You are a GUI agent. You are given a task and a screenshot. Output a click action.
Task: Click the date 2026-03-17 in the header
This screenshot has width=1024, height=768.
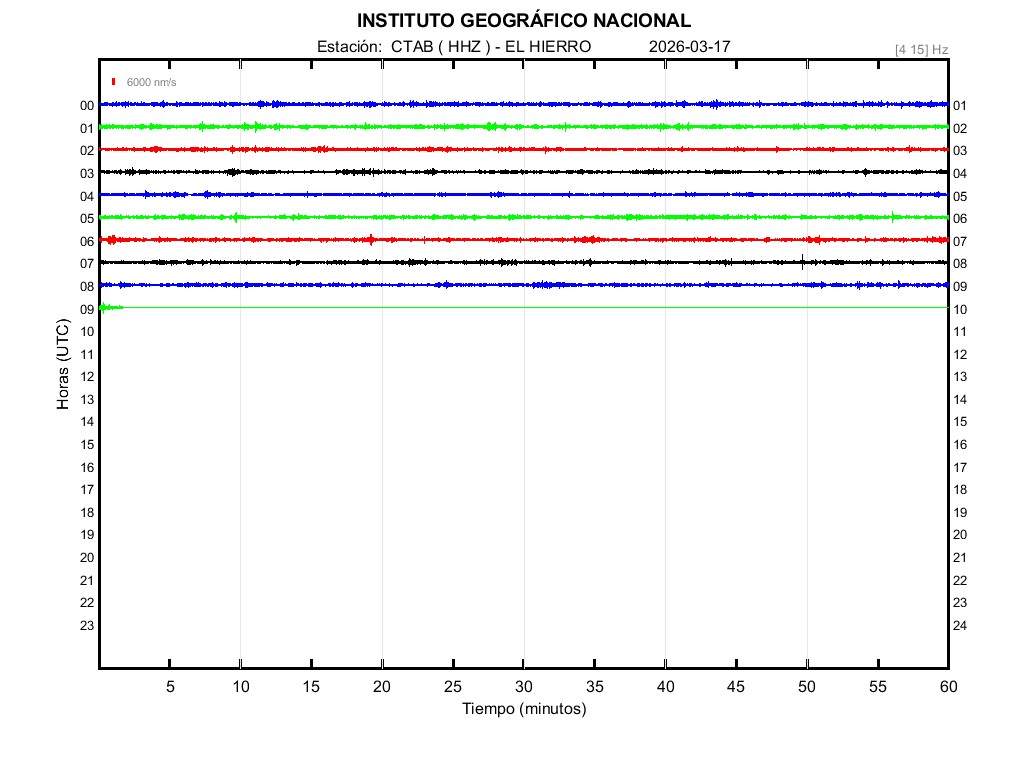(x=689, y=47)
